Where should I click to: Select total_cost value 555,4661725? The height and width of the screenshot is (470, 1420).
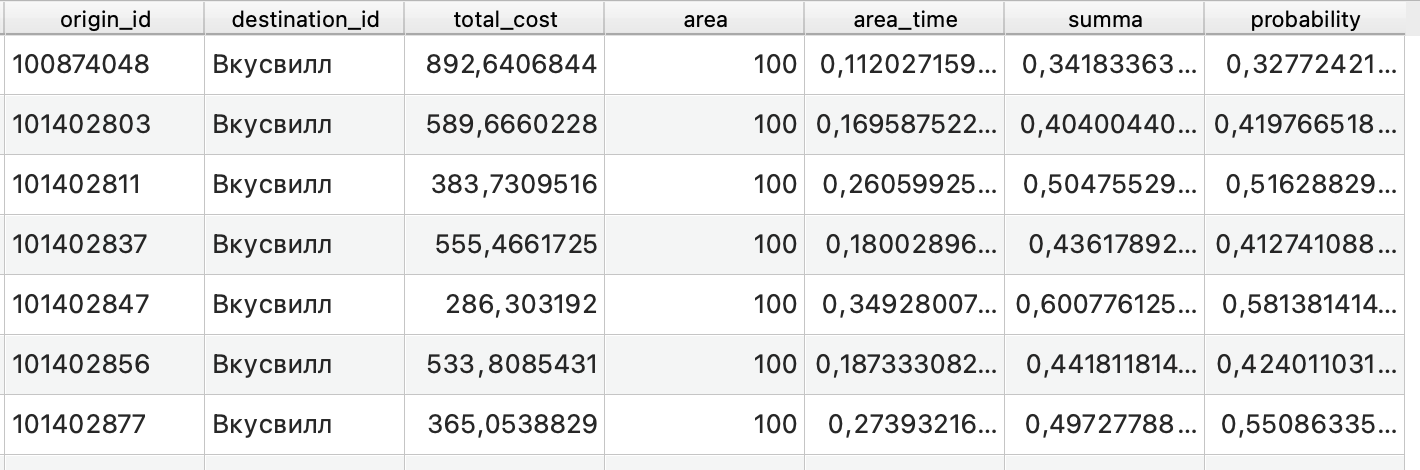pyautogui.click(x=505, y=245)
